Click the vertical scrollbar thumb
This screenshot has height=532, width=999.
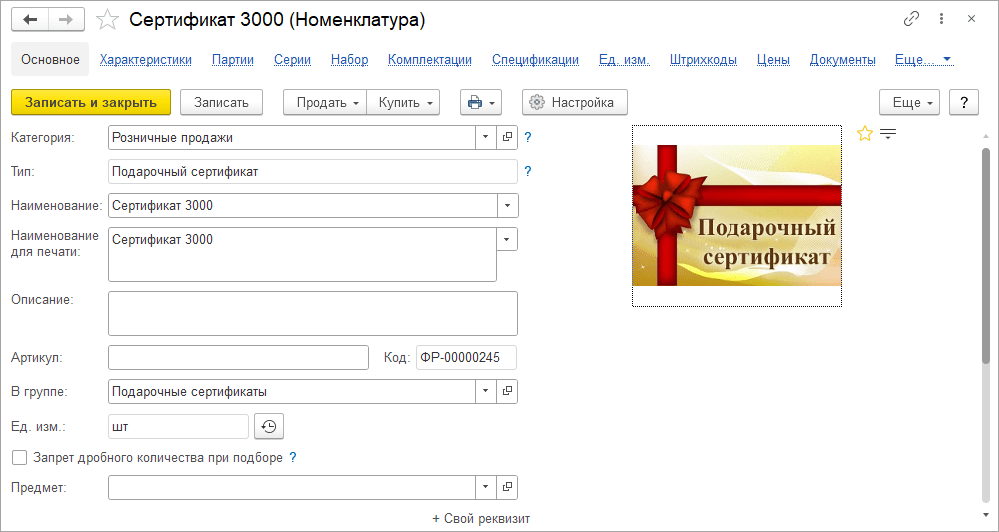tap(986, 254)
